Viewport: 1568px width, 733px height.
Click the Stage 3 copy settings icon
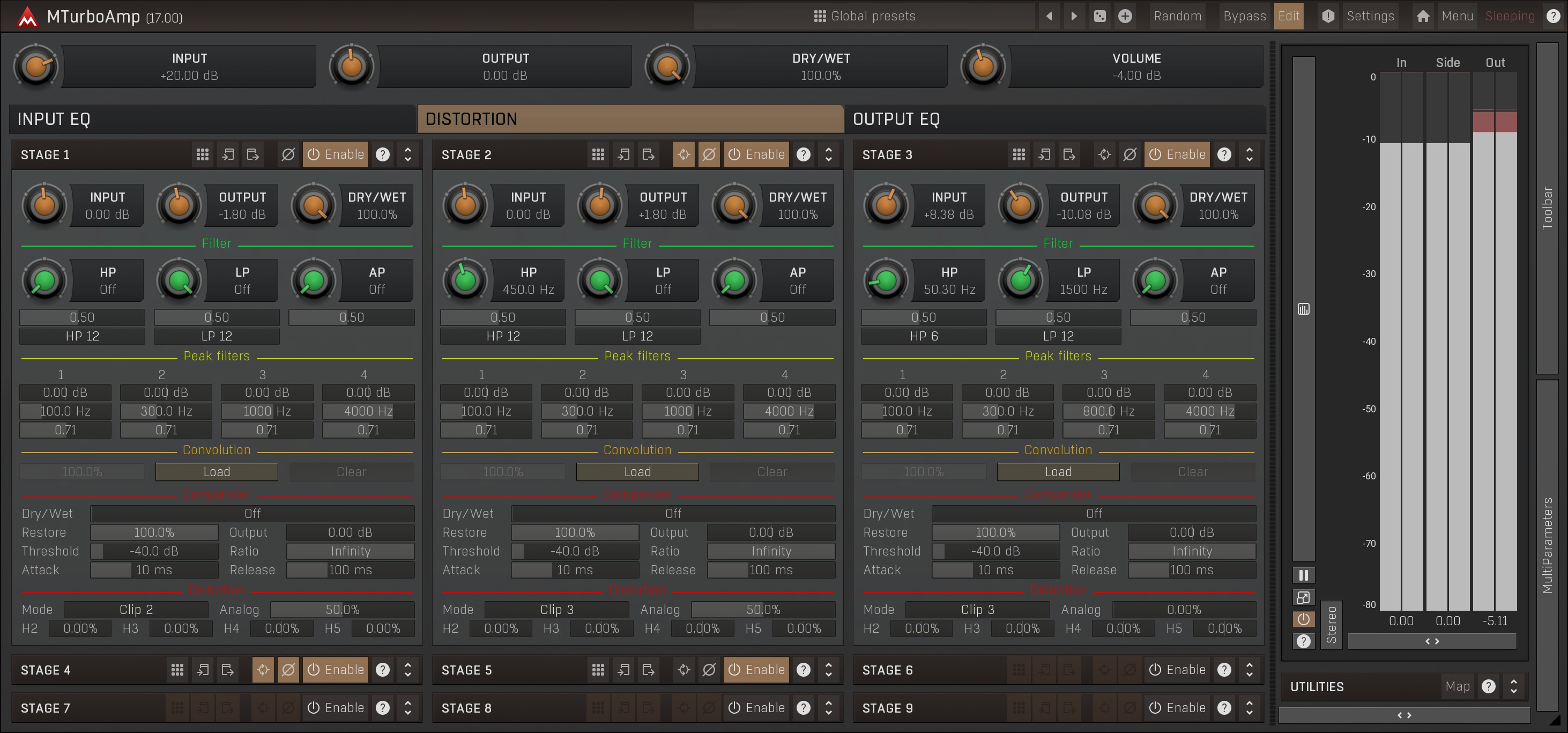[x=1044, y=154]
